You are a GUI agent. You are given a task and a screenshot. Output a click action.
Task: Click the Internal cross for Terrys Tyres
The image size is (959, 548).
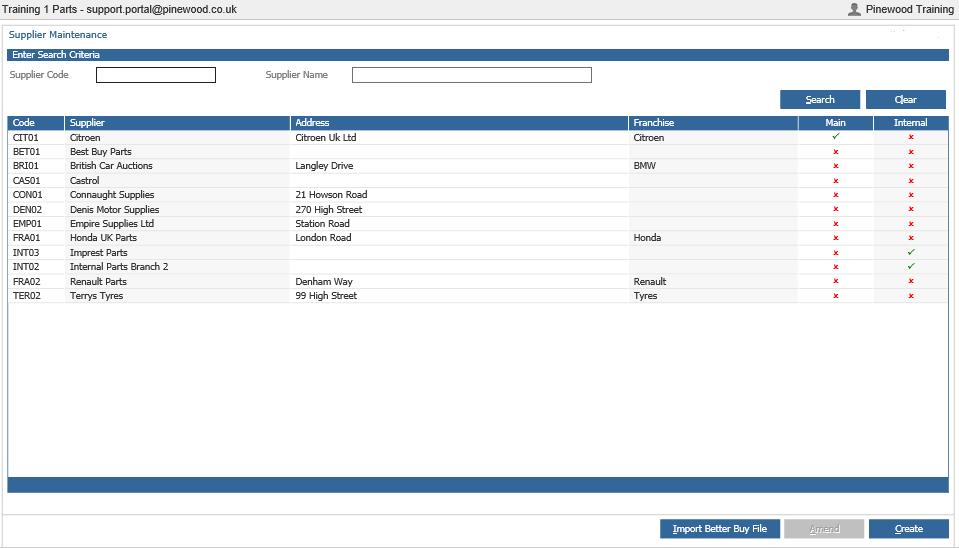pos(911,296)
